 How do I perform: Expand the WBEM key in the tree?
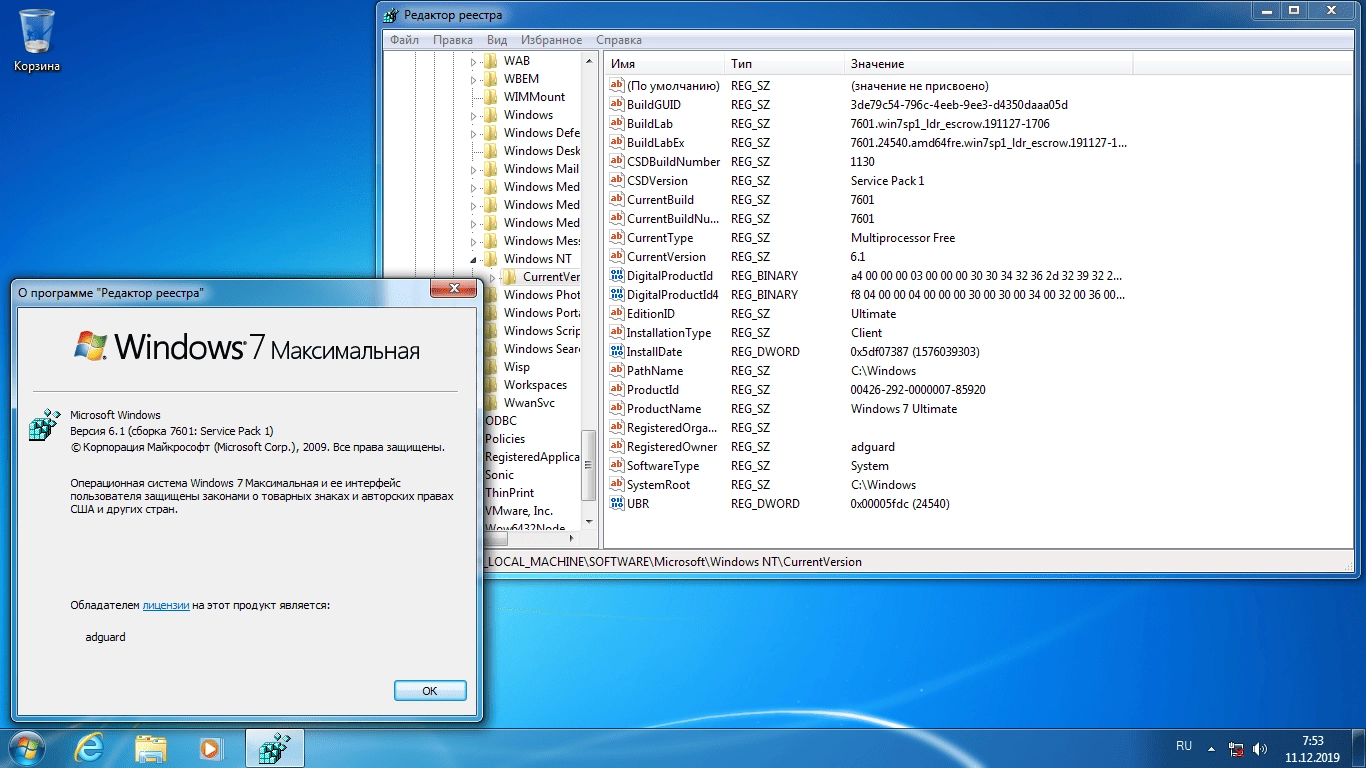point(474,79)
